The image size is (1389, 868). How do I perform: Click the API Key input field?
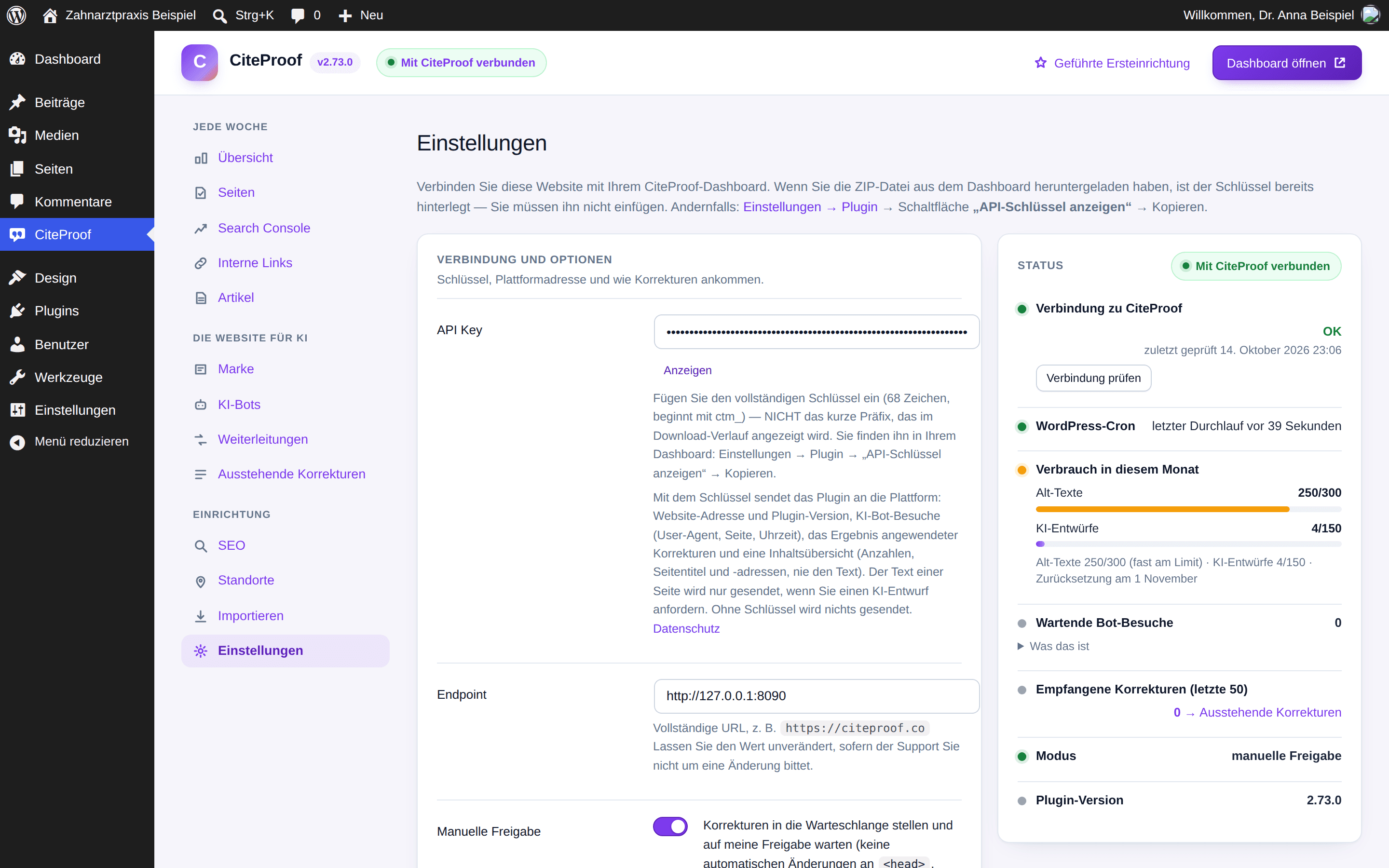coord(816,331)
